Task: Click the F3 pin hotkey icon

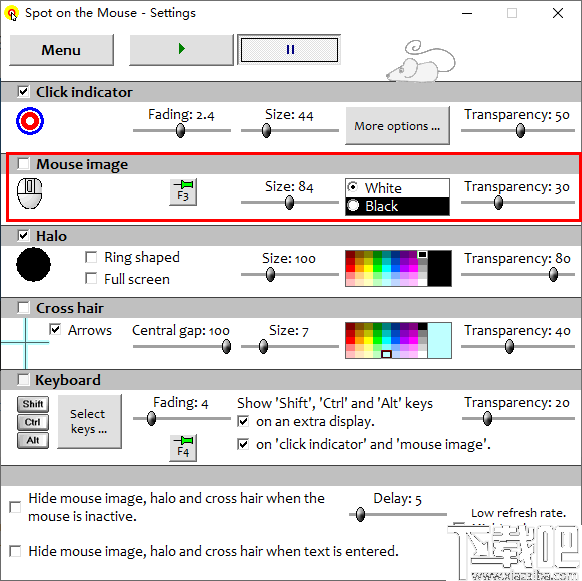Action: 183,192
